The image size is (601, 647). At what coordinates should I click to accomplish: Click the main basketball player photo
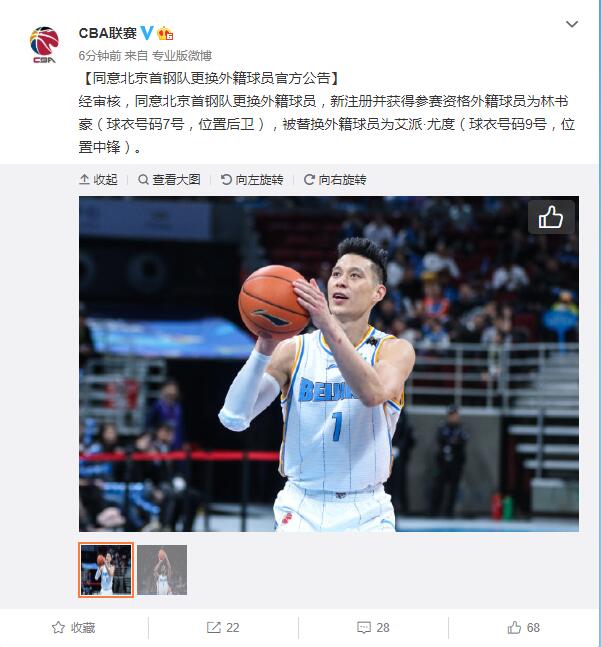tap(329, 364)
